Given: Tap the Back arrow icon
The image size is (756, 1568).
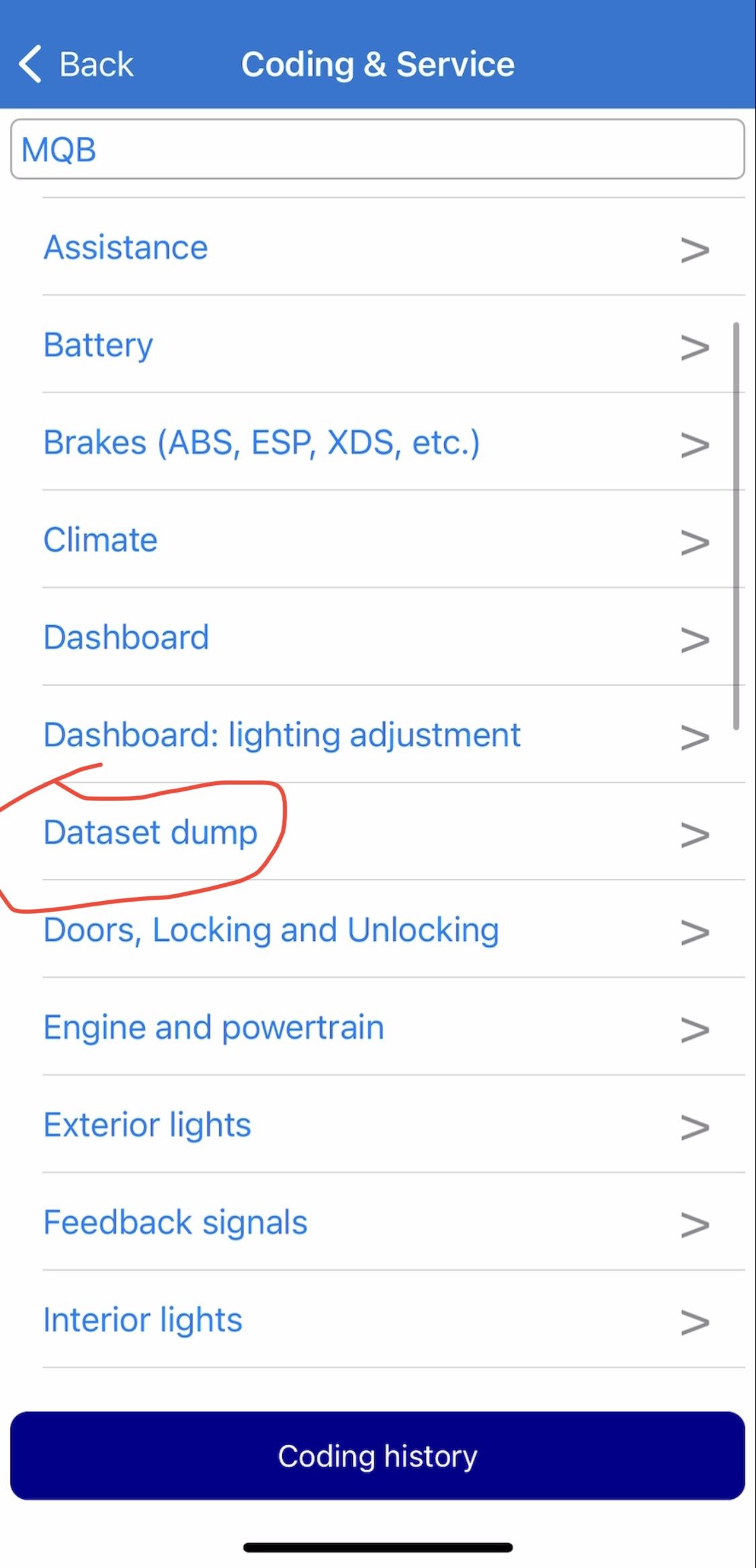Looking at the screenshot, I should click(31, 65).
